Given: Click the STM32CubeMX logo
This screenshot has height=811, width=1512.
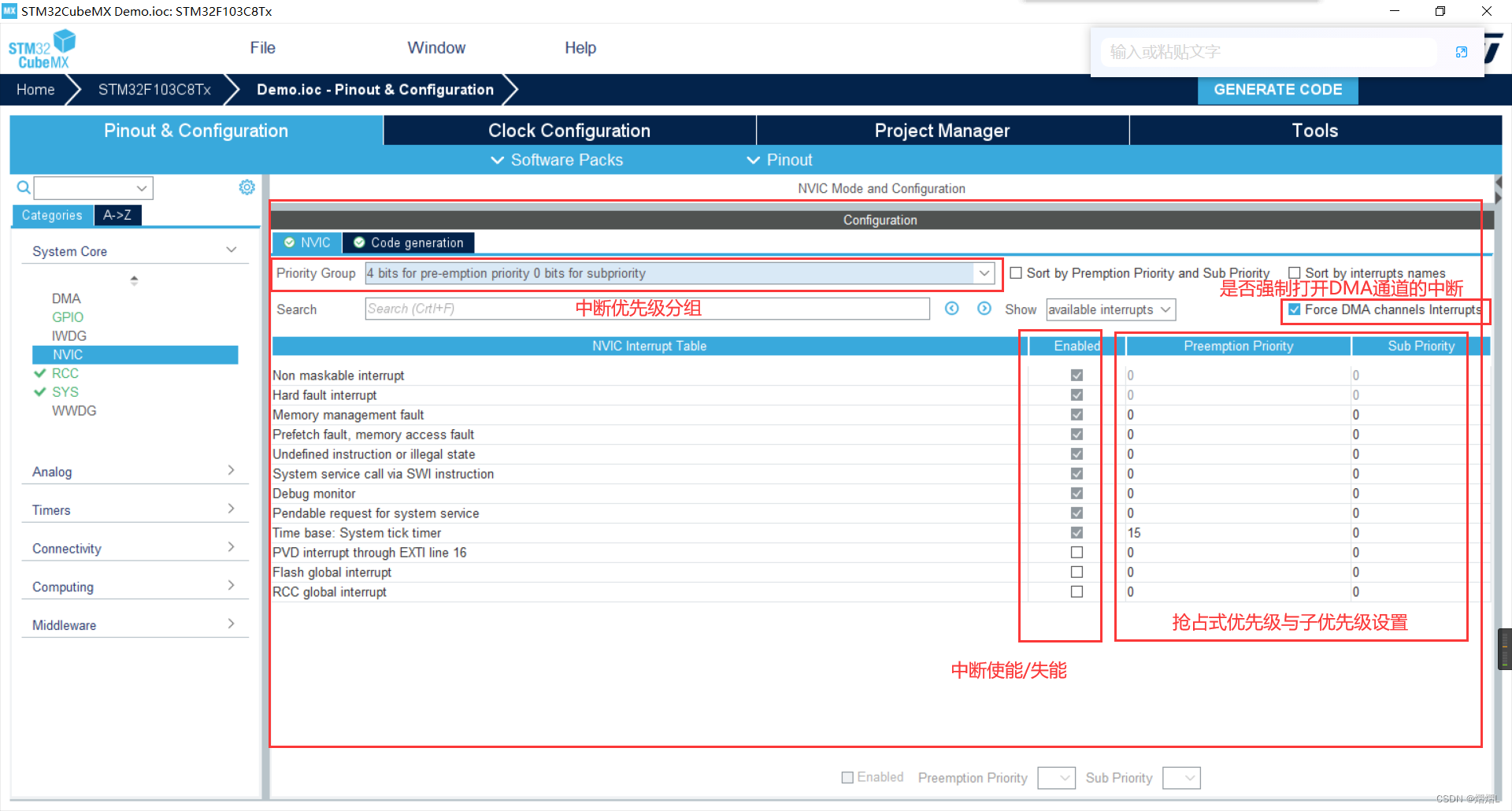Looking at the screenshot, I should point(42,49).
